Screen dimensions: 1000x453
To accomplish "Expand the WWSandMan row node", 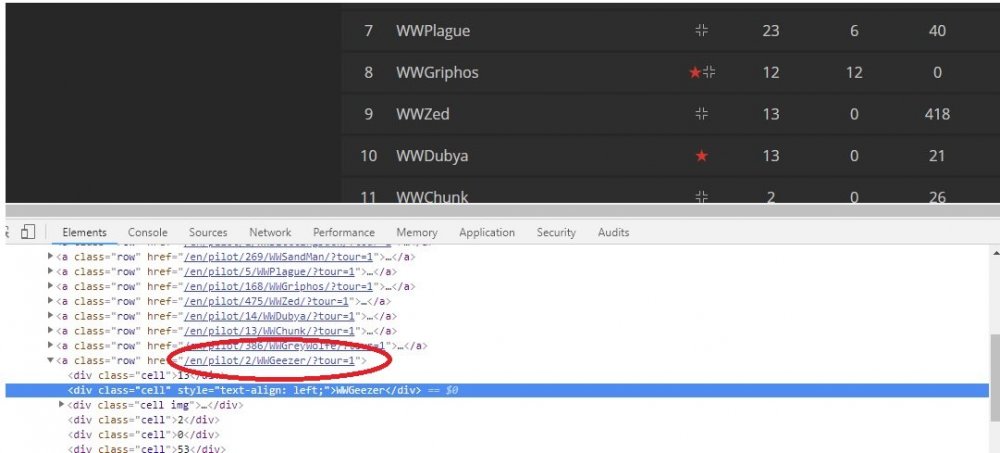I will (x=51, y=256).
